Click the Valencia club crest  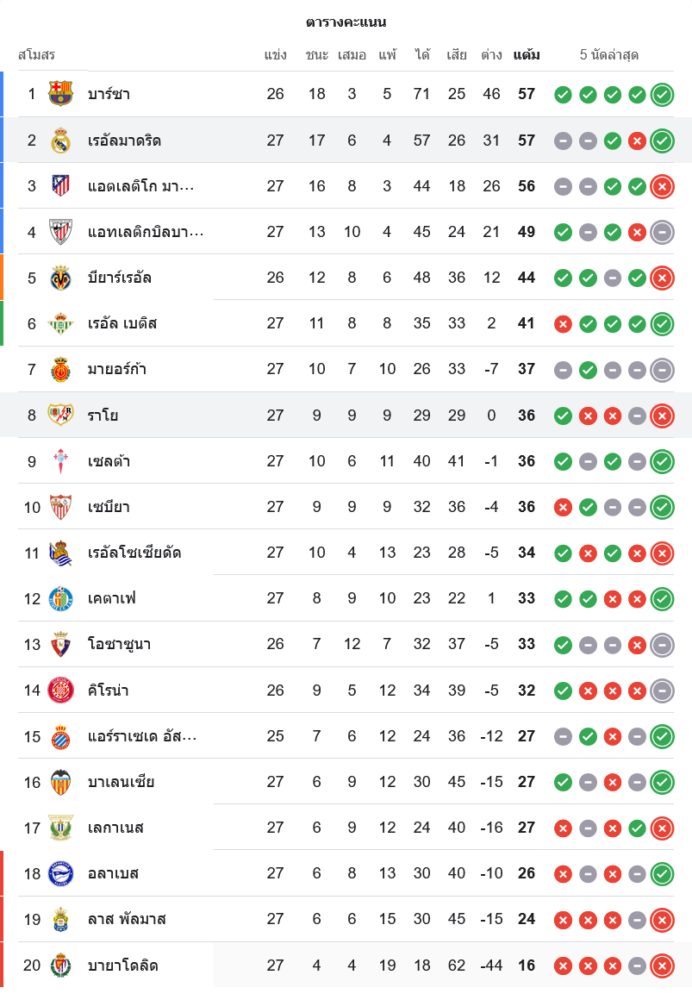pos(61,782)
